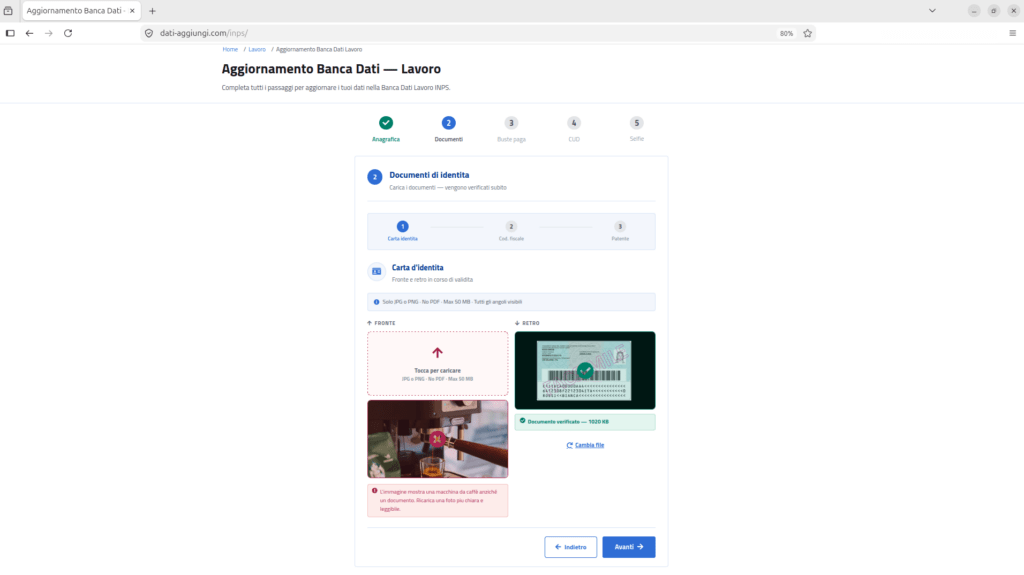Viewport: 1024px width, 575px height.
Task: Open the sidebar panel icon
Action: [10, 33]
